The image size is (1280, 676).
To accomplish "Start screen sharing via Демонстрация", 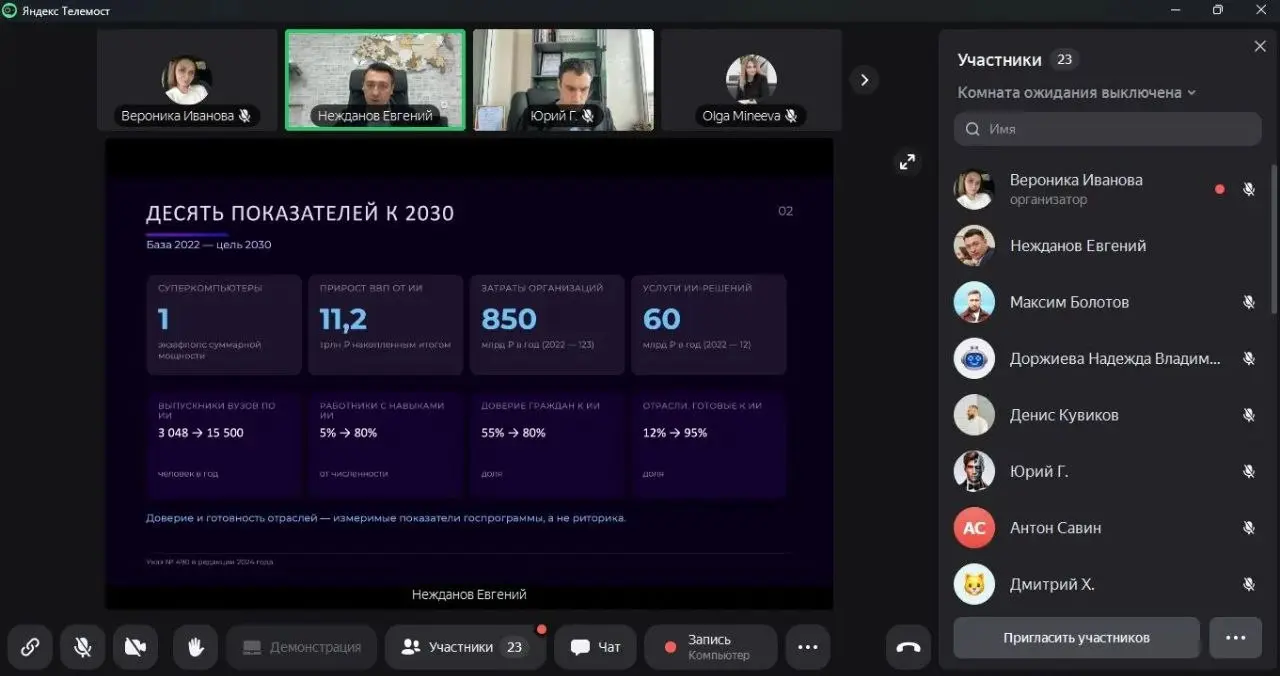I will [x=301, y=647].
